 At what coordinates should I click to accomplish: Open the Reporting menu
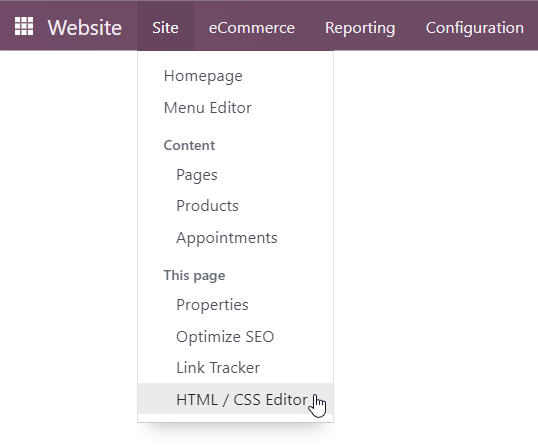[360, 27]
